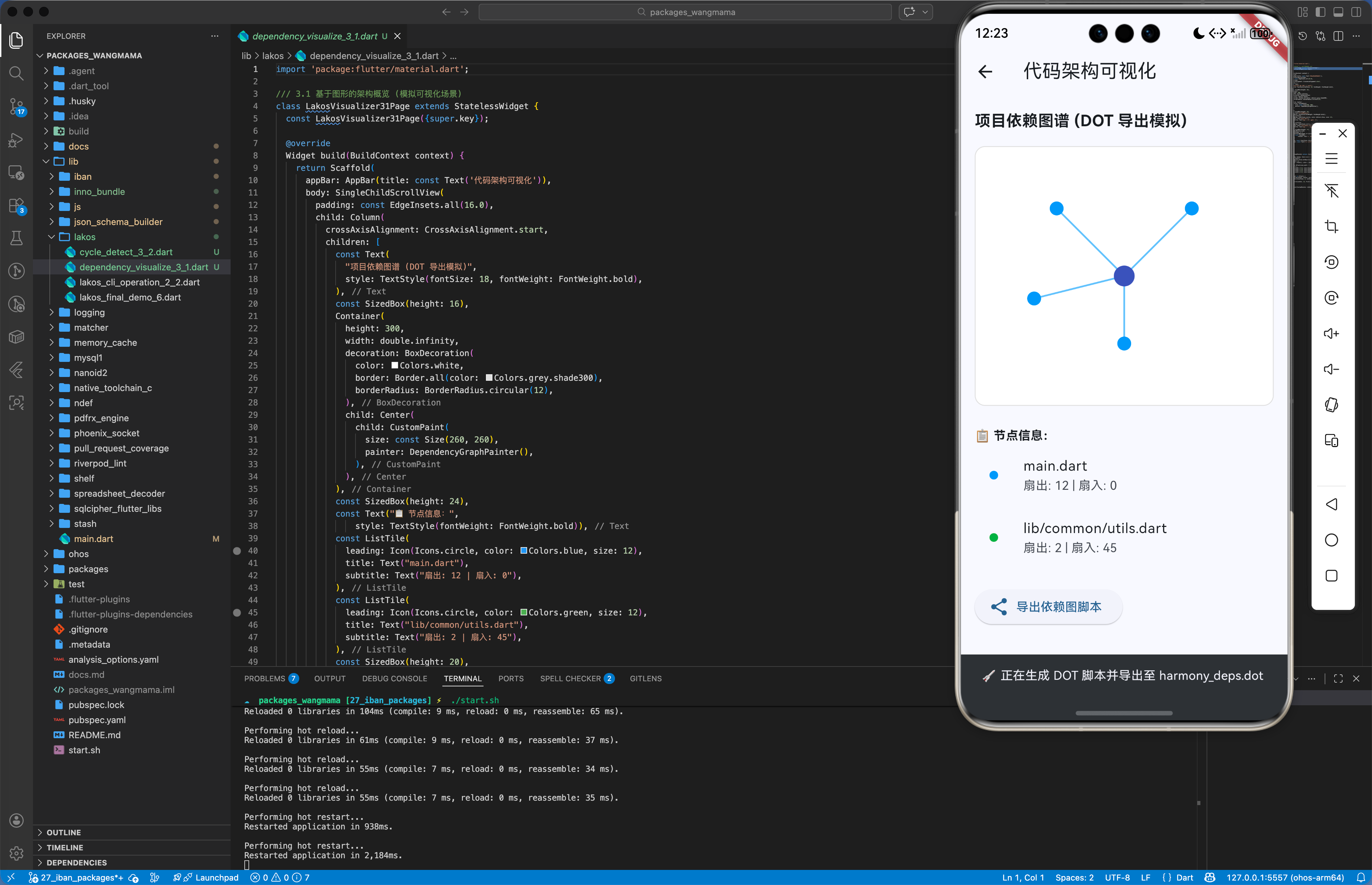Click 导出依赖图脚本 button
This screenshot has height=885, width=1372.
(x=1048, y=607)
